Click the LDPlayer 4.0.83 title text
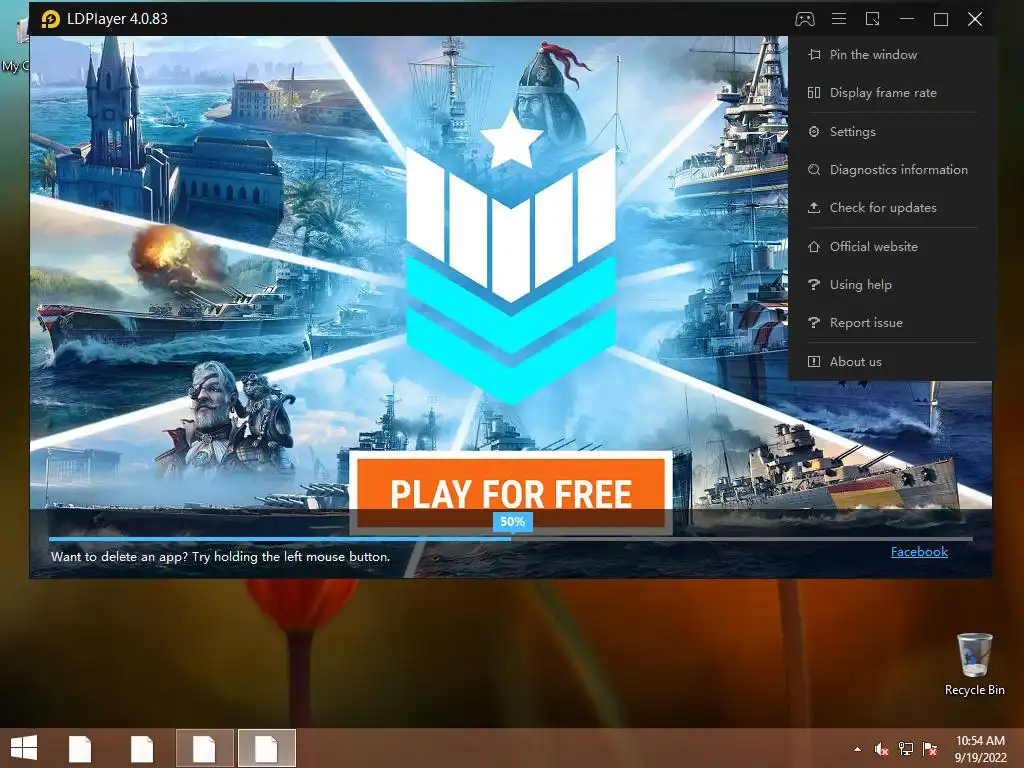 coord(118,19)
